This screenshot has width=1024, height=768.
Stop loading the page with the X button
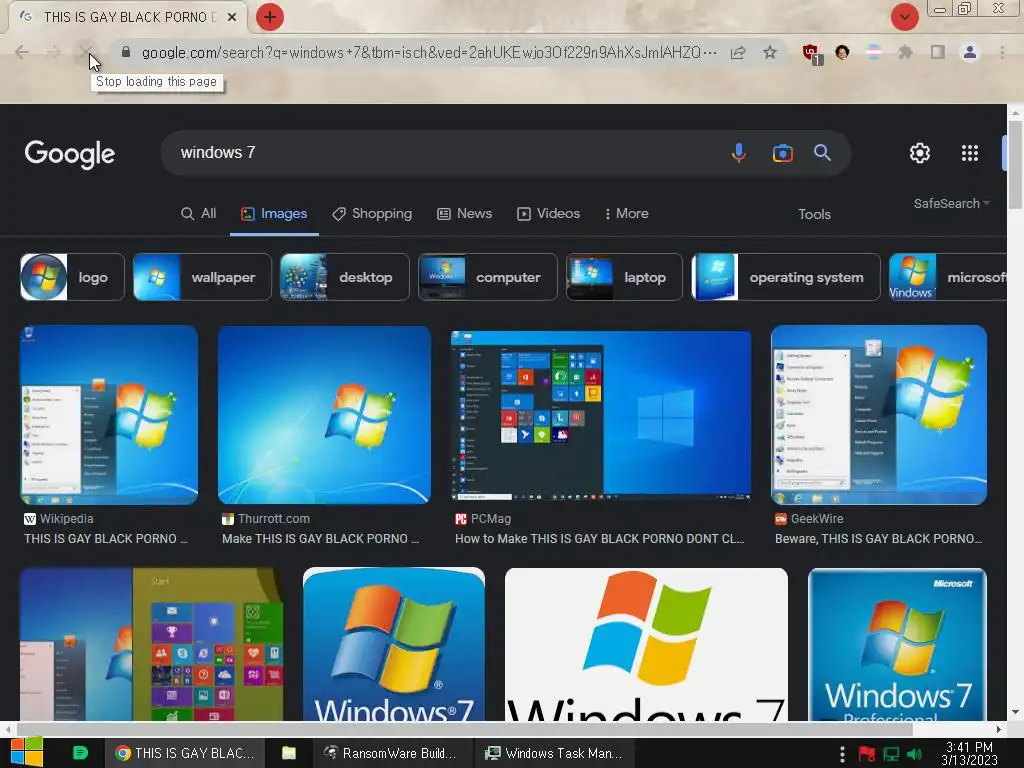click(86, 52)
